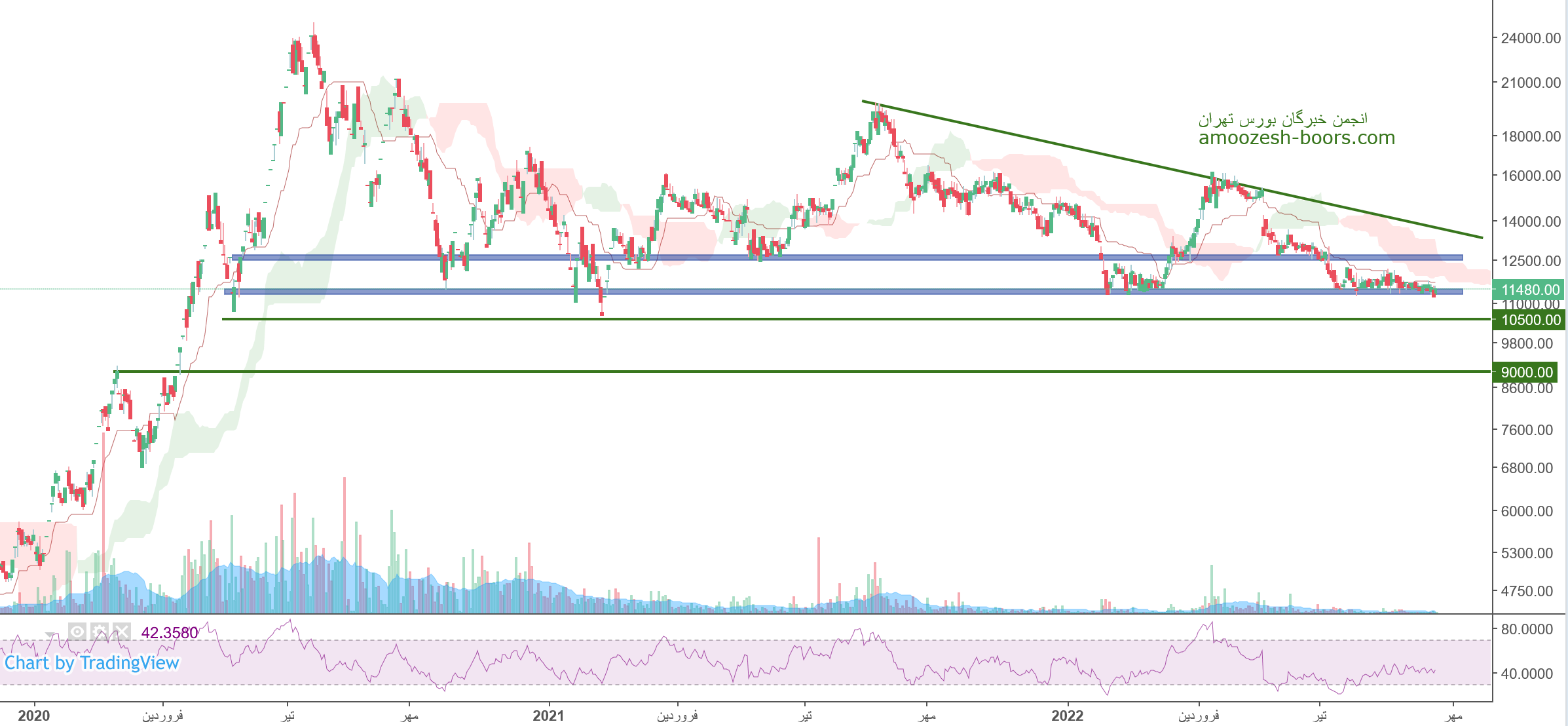Click the 2021 time axis label
The image size is (1568, 726).
coord(548,716)
